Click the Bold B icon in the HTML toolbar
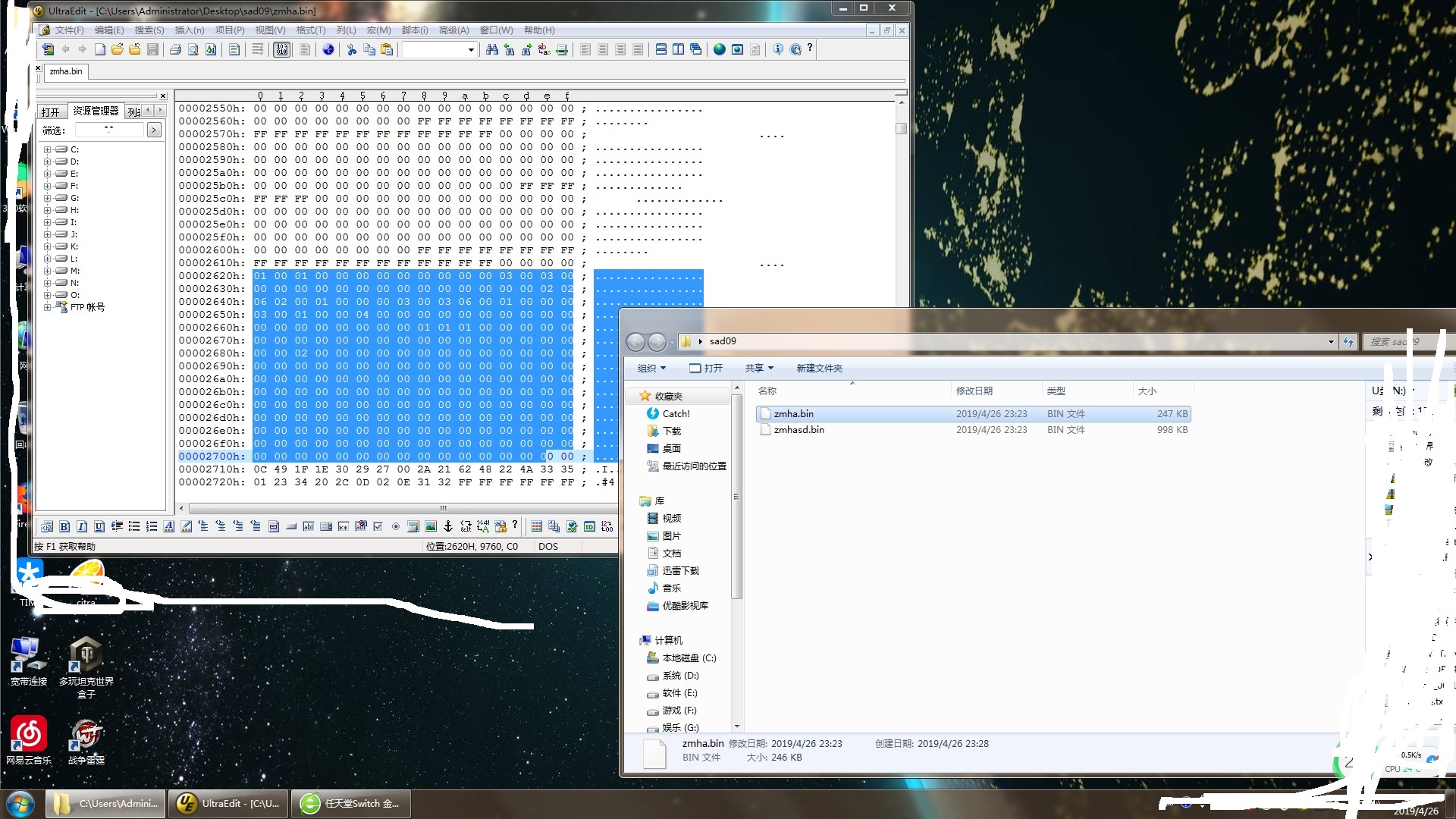Viewport: 1456px width, 819px height. tap(64, 526)
